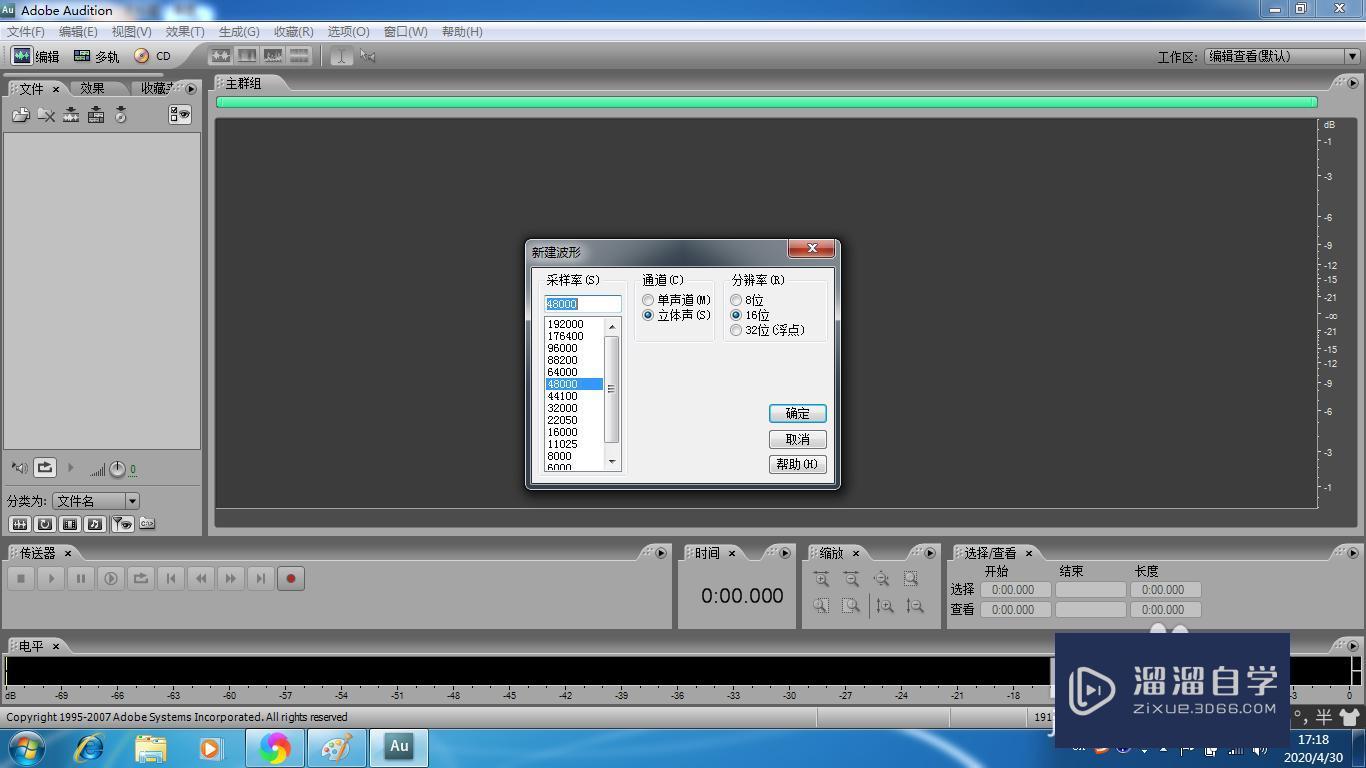This screenshot has width=1366, height=768.
Task: Open 电平 panel options arrow menu
Action: coord(1353,646)
